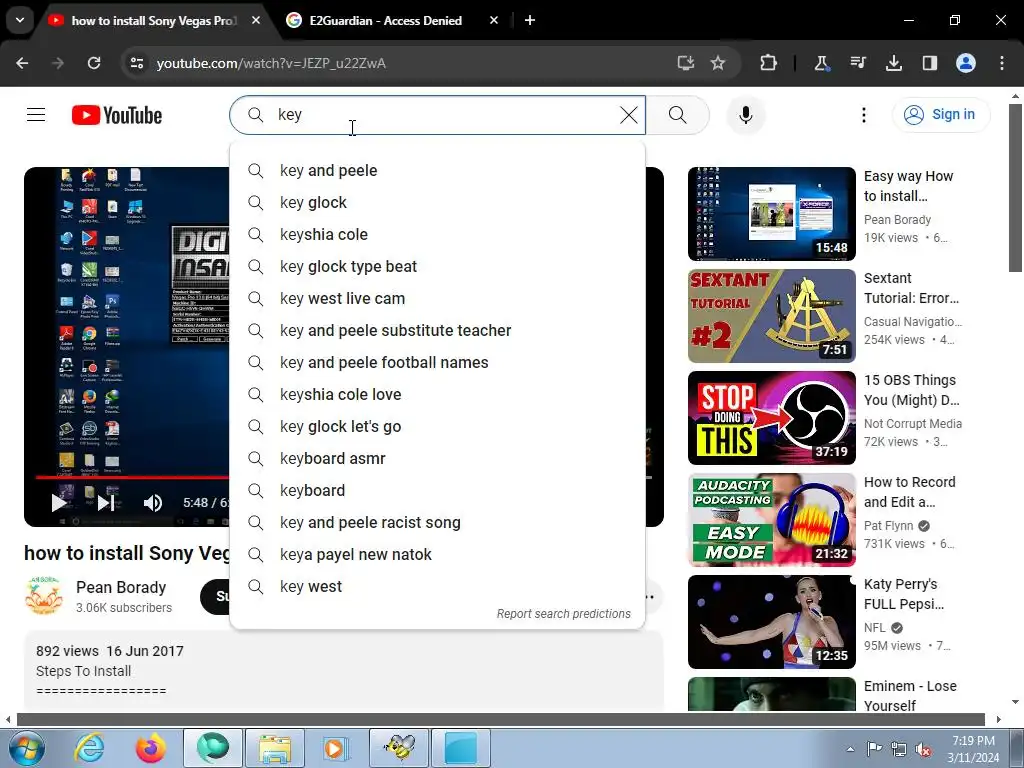Pick 'keyboard asmr' suggestion
The width and height of the screenshot is (1024, 768).
coord(438,458)
